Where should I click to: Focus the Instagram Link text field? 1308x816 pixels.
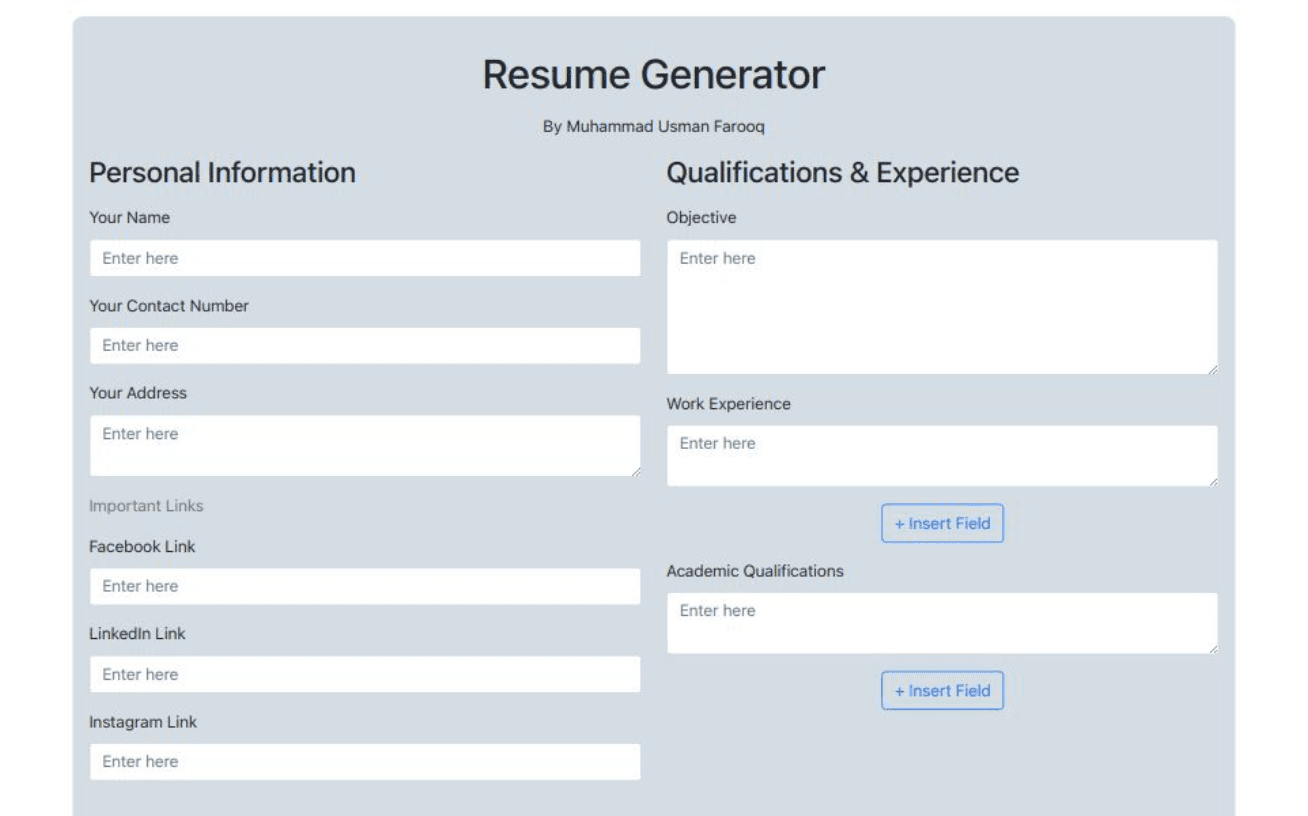tap(364, 762)
